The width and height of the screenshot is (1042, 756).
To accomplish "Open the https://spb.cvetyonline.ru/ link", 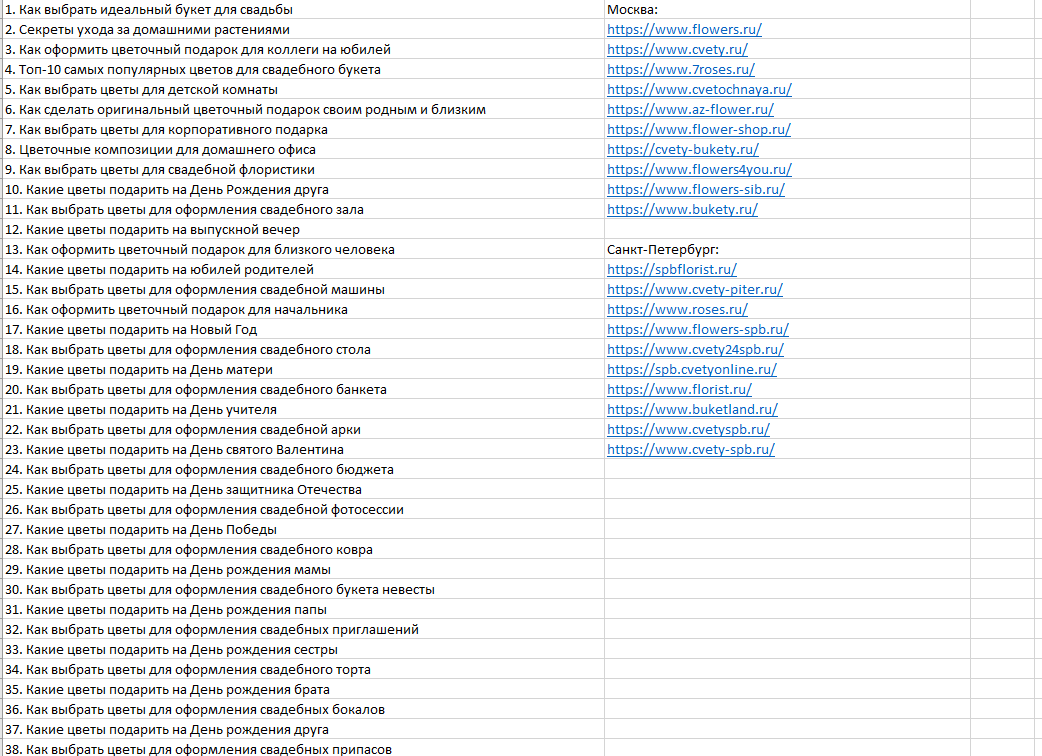I will point(691,370).
